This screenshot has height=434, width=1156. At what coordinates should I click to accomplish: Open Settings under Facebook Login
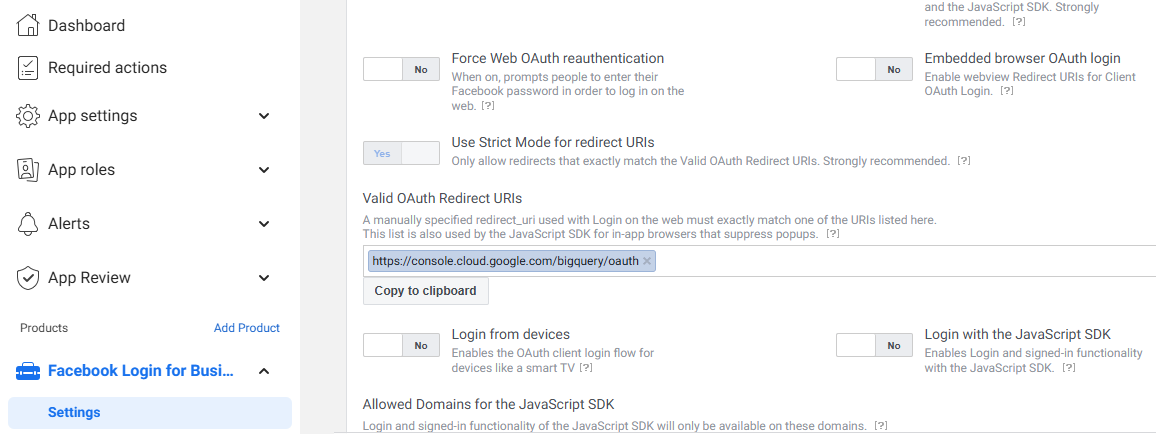click(x=74, y=412)
